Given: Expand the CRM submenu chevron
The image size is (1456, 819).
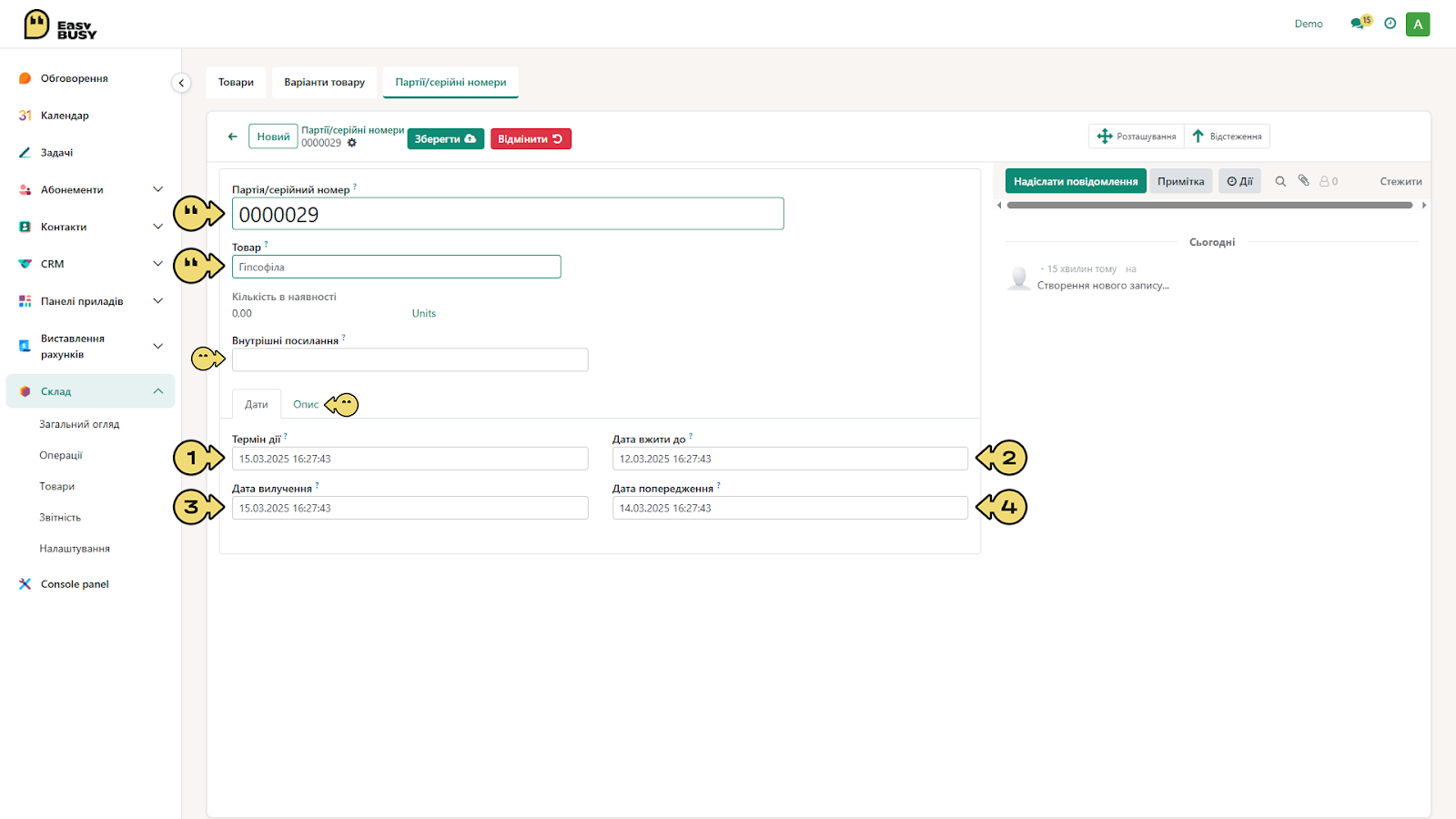Looking at the screenshot, I should pyautogui.click(x=157, y=264).
